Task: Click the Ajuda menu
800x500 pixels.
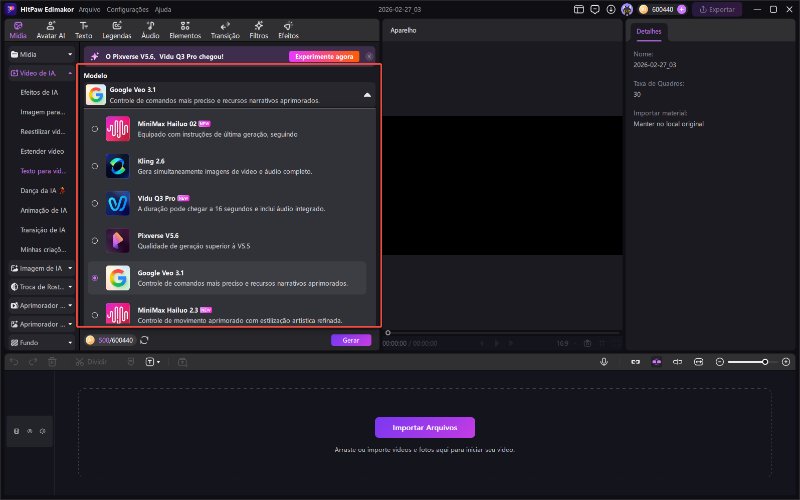Action: pyautogui.click(x=163, y=9)
